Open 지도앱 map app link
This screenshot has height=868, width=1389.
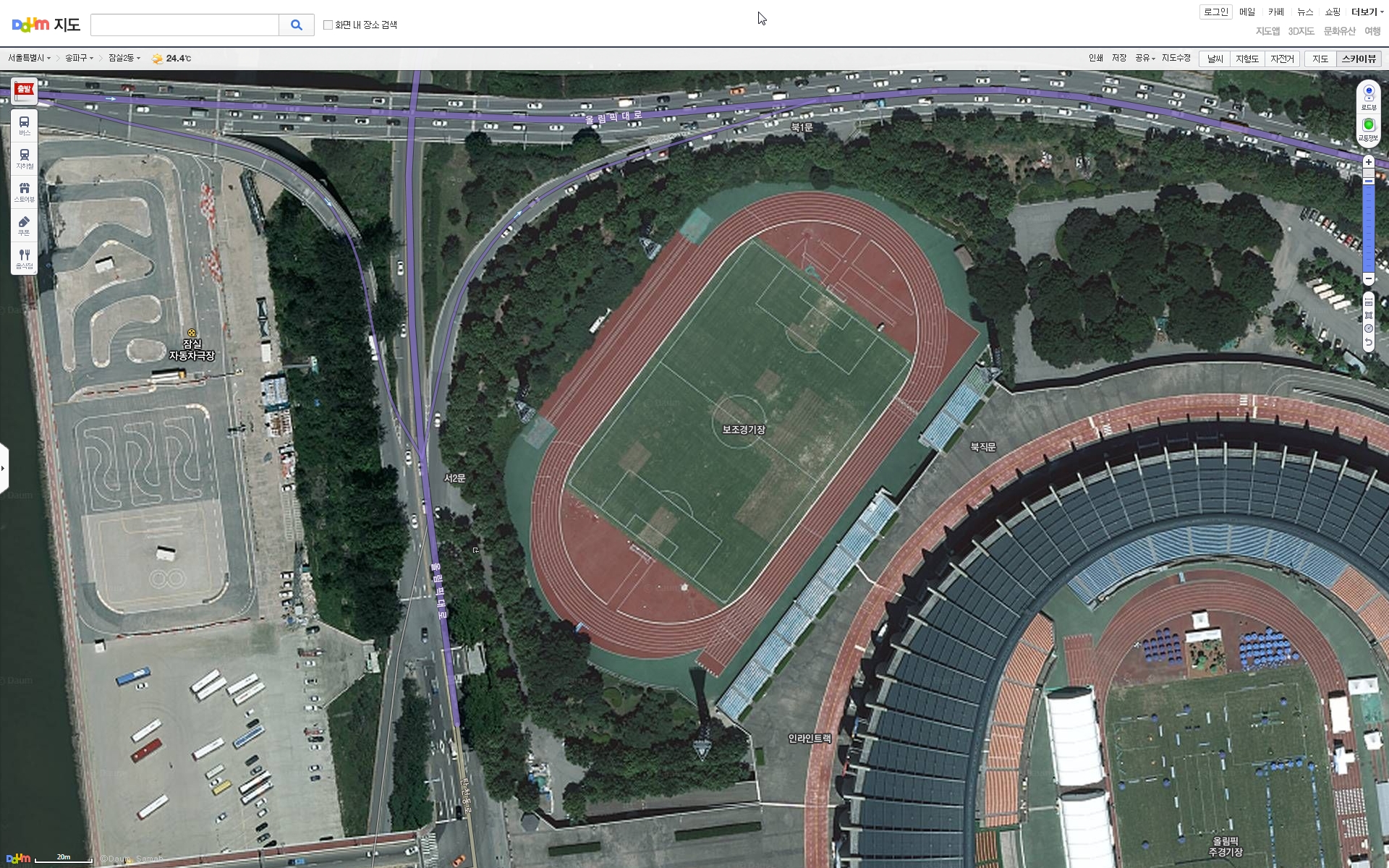point(1267,31)
